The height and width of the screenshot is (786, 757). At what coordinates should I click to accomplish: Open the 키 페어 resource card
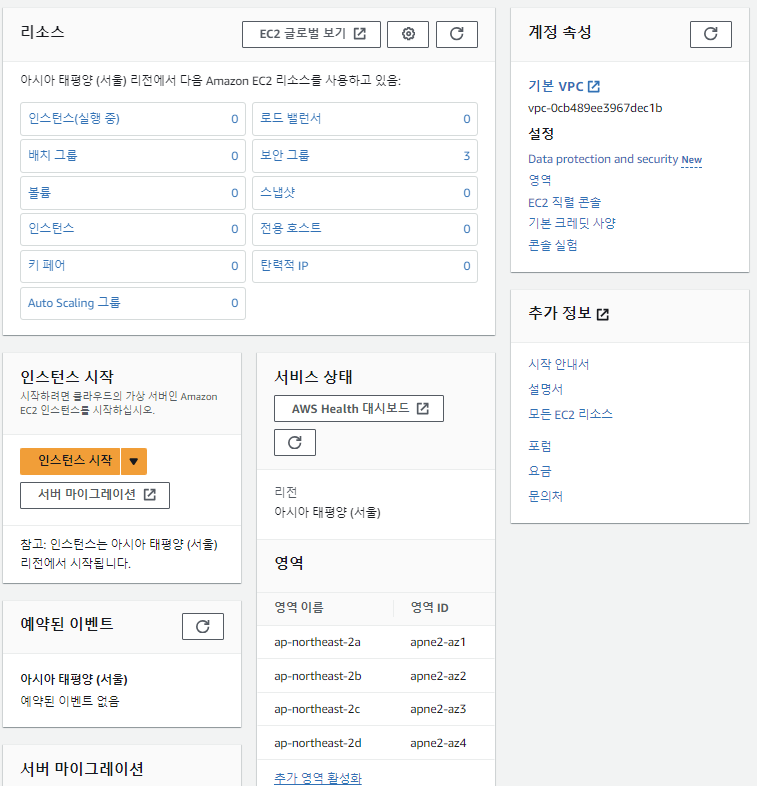133,266
